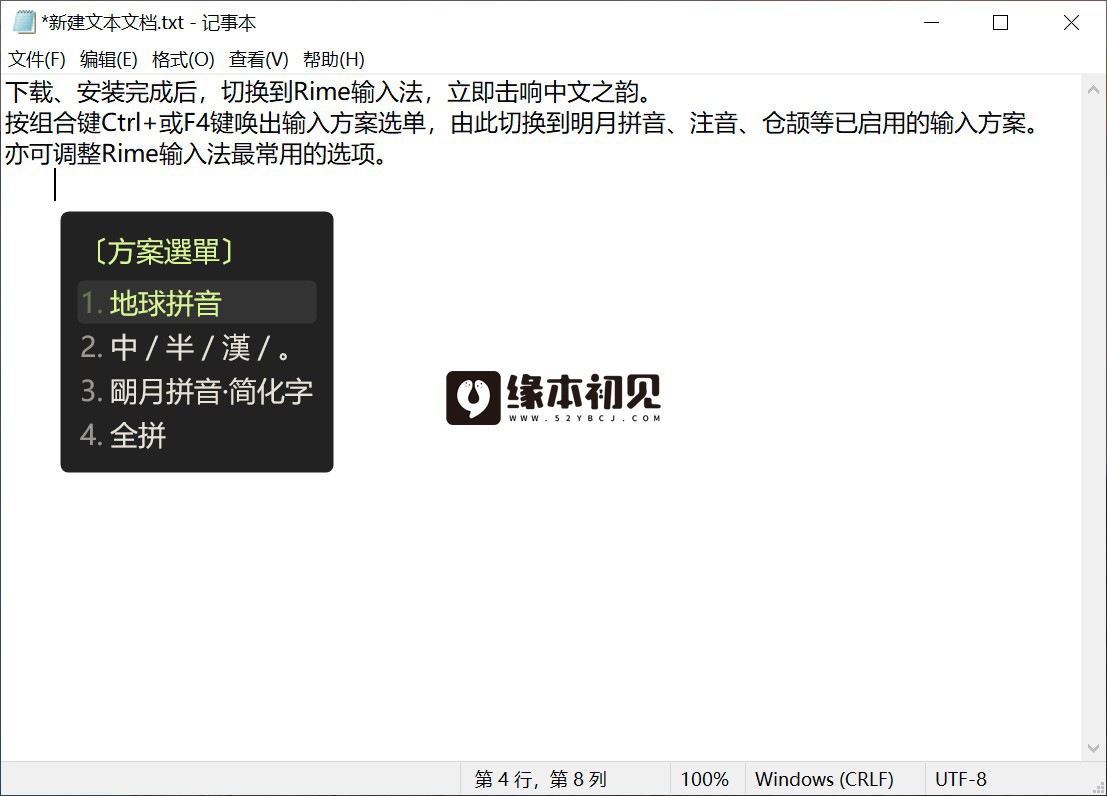Click the 100% zoom status entry

(705, 779)
